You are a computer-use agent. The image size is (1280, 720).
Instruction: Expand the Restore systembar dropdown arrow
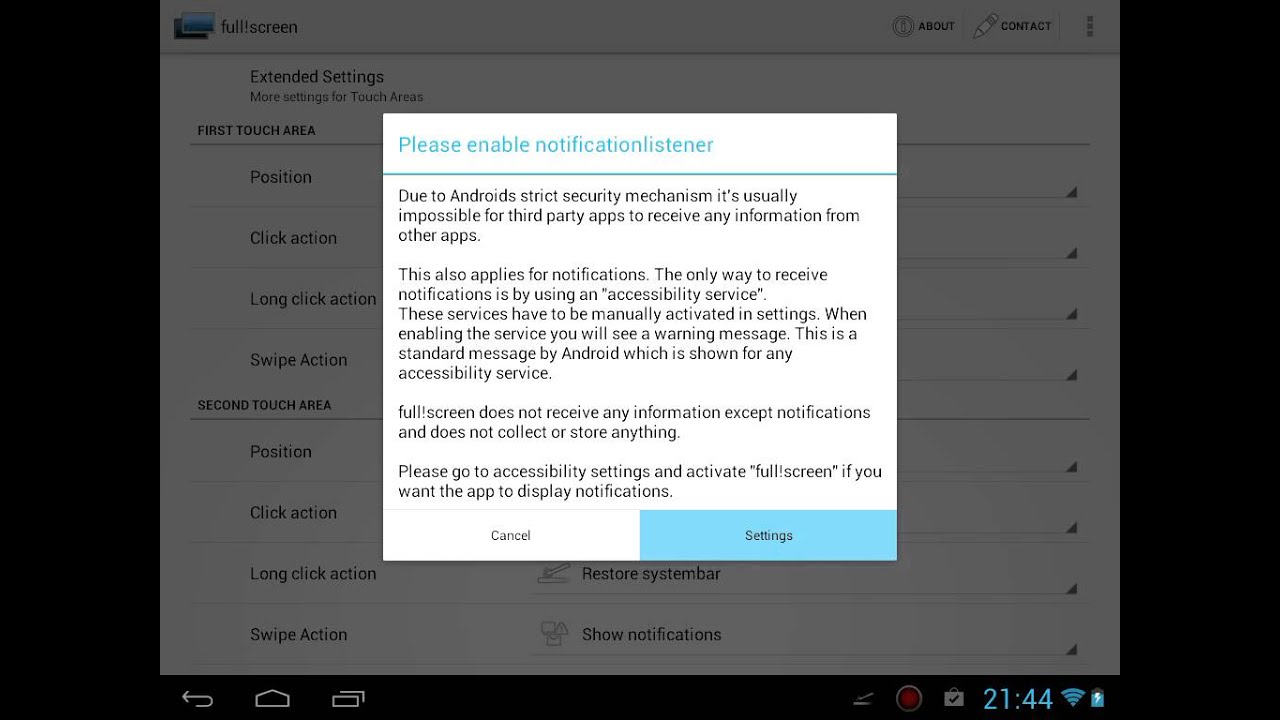point(1071,589)
